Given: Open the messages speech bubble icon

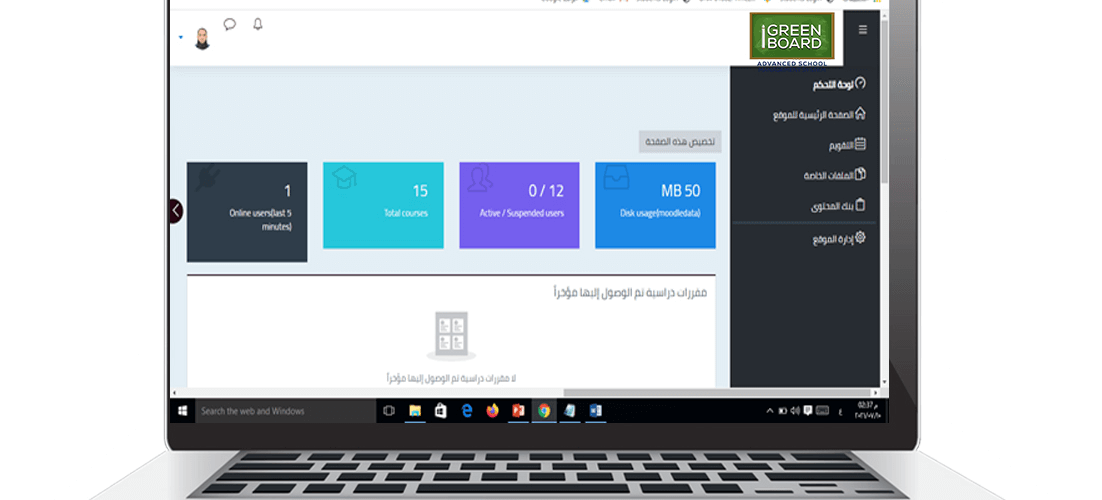Looking at the screenshot, I should pos(230,25).
